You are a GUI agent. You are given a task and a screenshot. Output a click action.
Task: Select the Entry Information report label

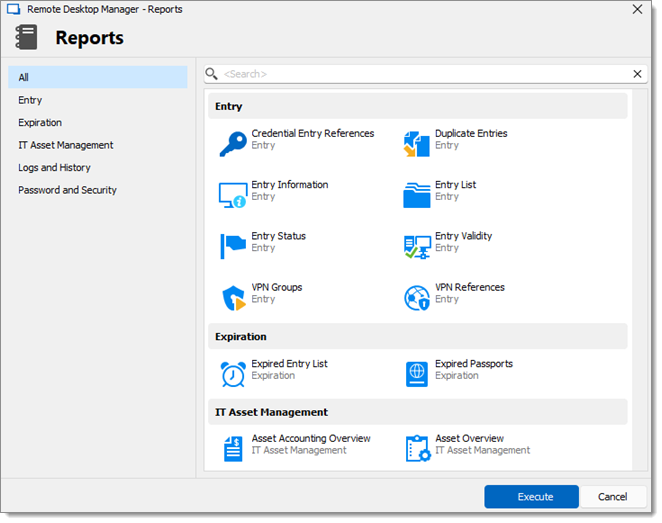coord(290,185)
